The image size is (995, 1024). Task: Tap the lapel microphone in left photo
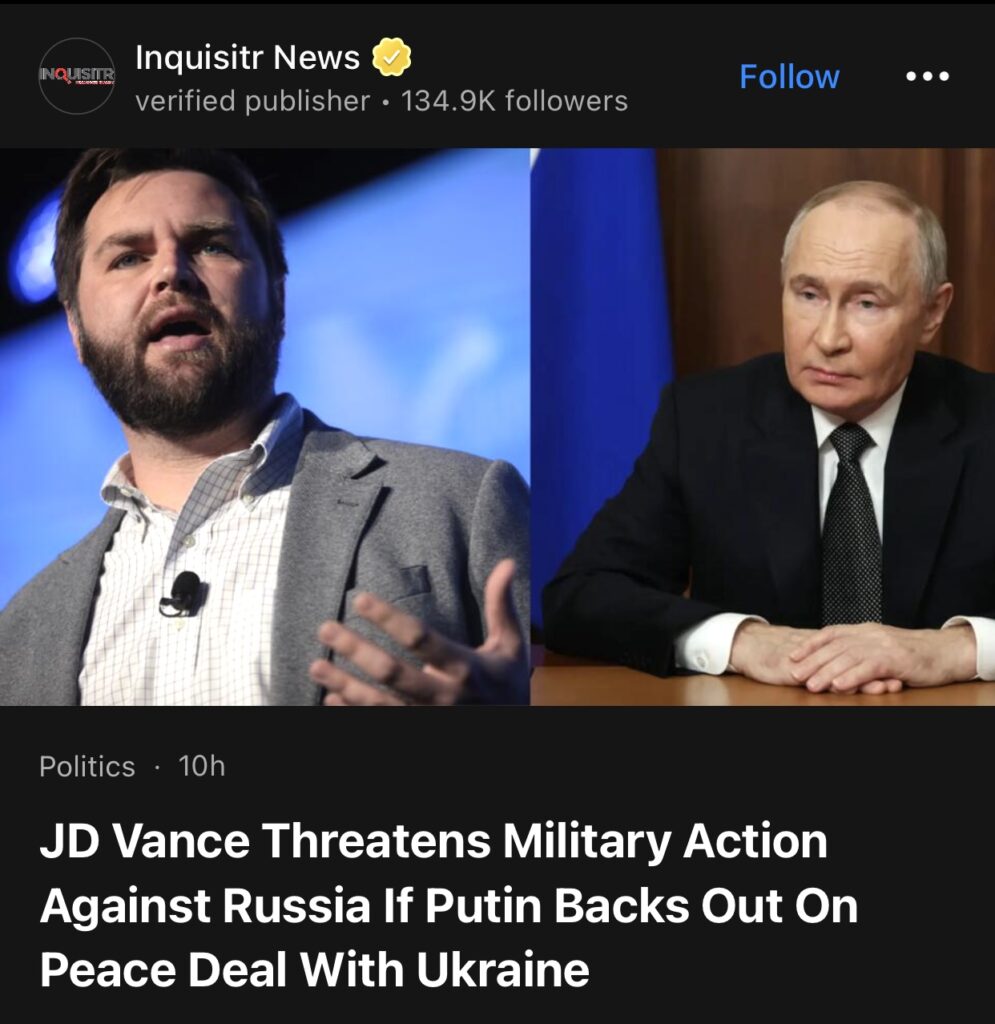click(183, 594)
